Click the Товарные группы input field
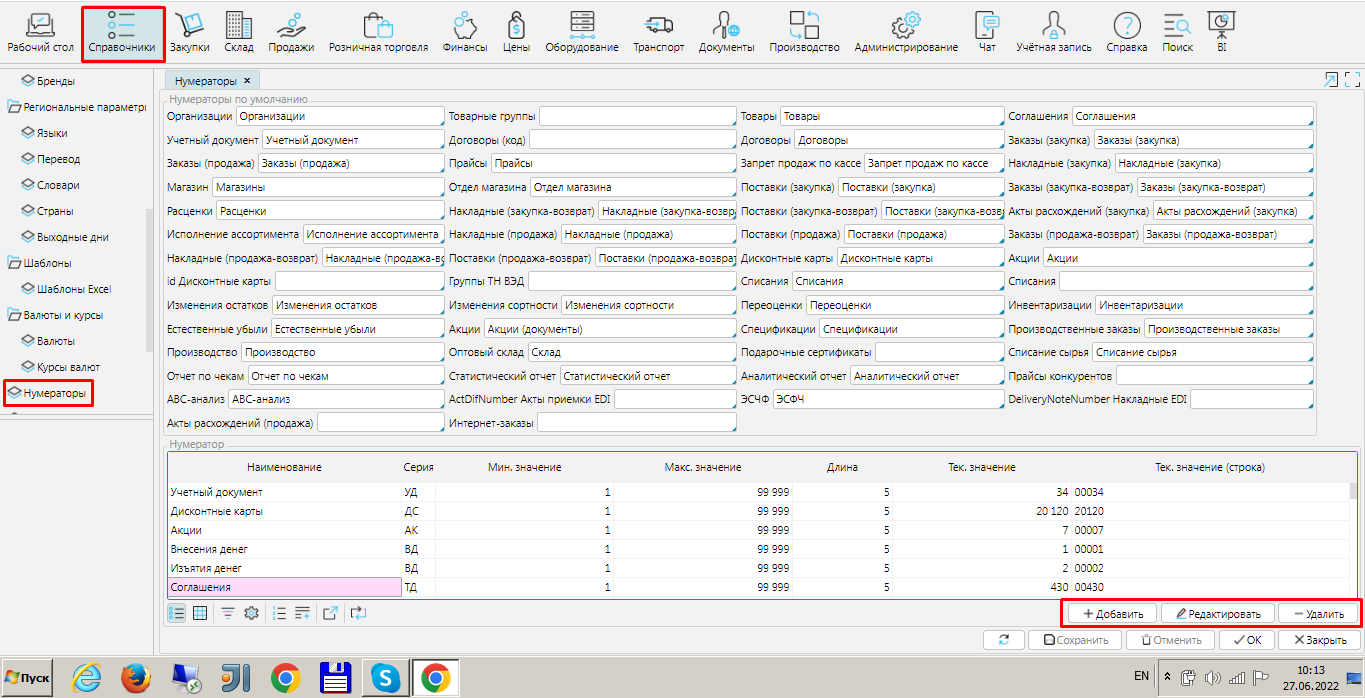Viewport: 1365px width, 698px height. click(x=636, y=117)
